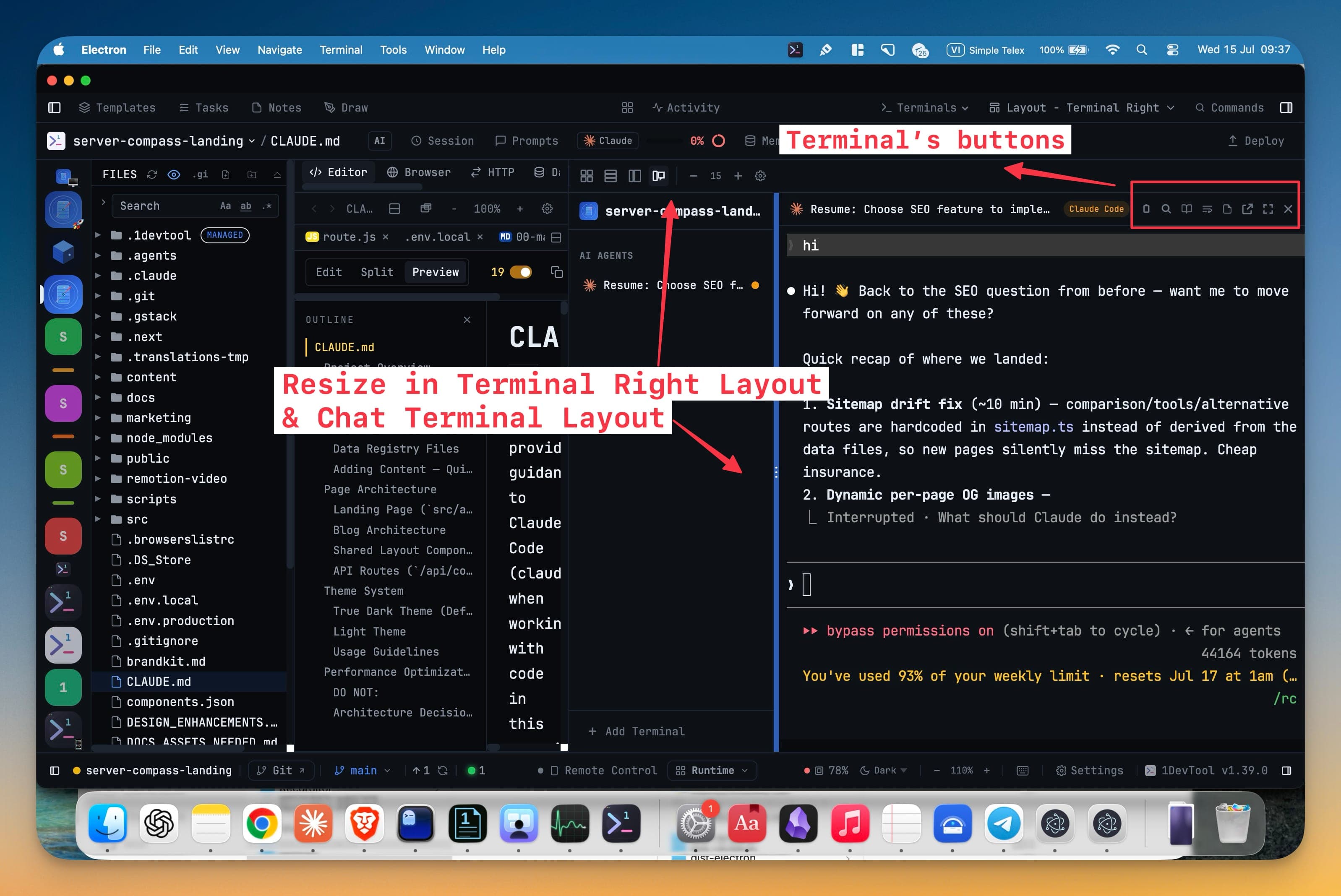Select Preview mode for markdown
1341x896 pixels.
point(436,272)
